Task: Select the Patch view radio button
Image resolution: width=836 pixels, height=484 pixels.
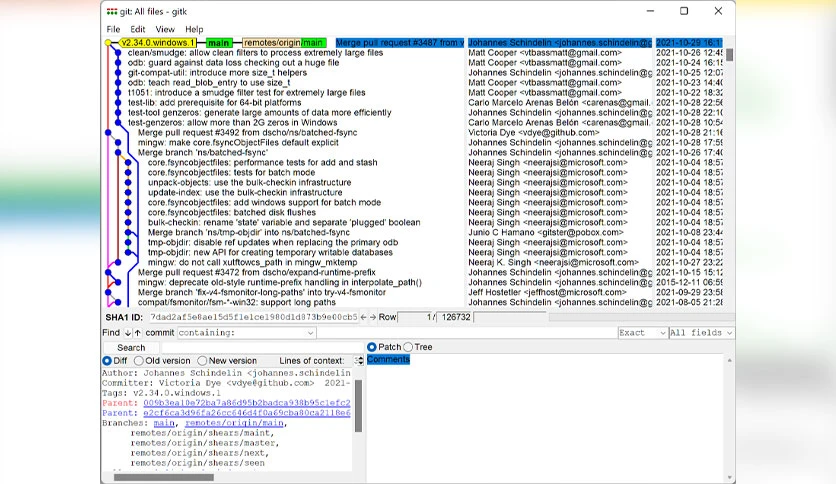Action: coord(372,347)
